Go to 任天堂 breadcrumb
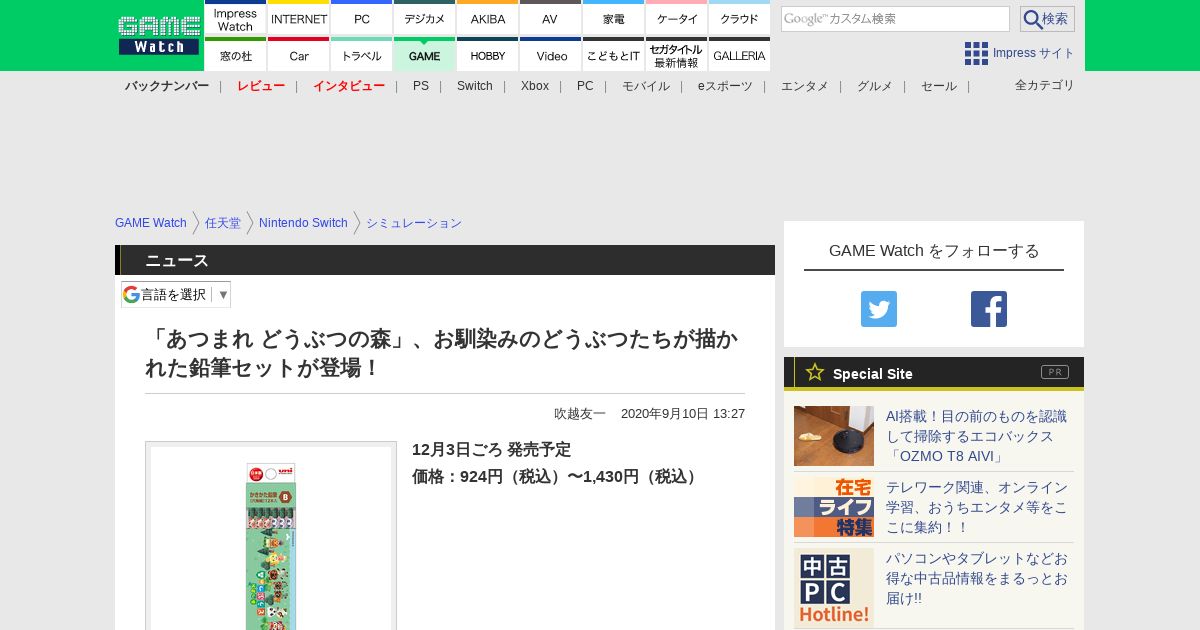The image size is (1200, 630). (223, 223)
